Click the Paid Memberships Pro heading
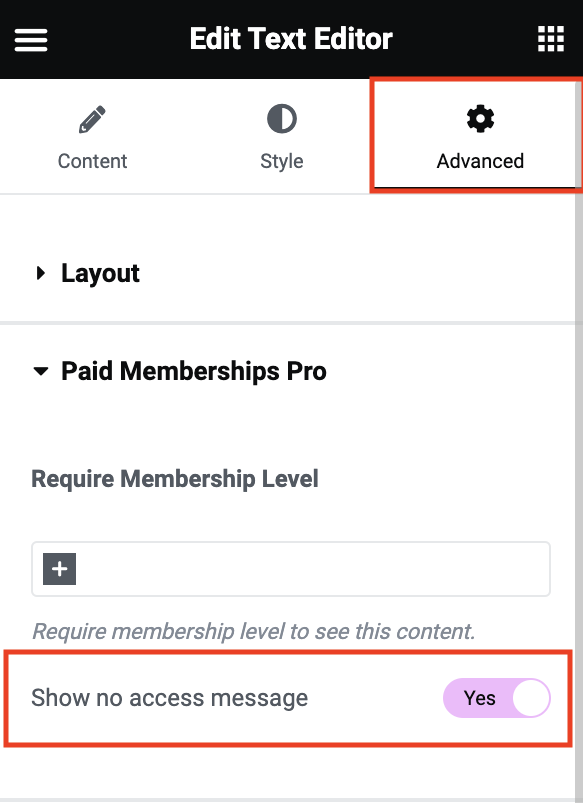The width and height of the screenshot is (583, 803). point(194,371)
